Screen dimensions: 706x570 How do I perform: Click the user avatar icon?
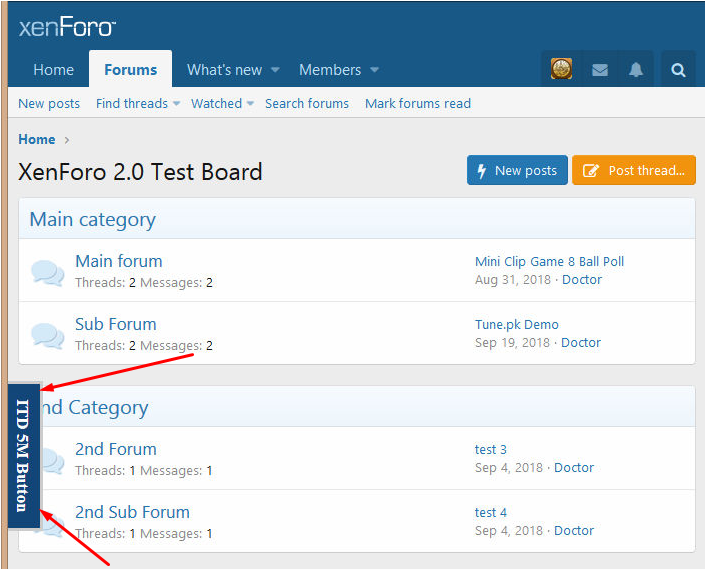[x=561, y=70]
